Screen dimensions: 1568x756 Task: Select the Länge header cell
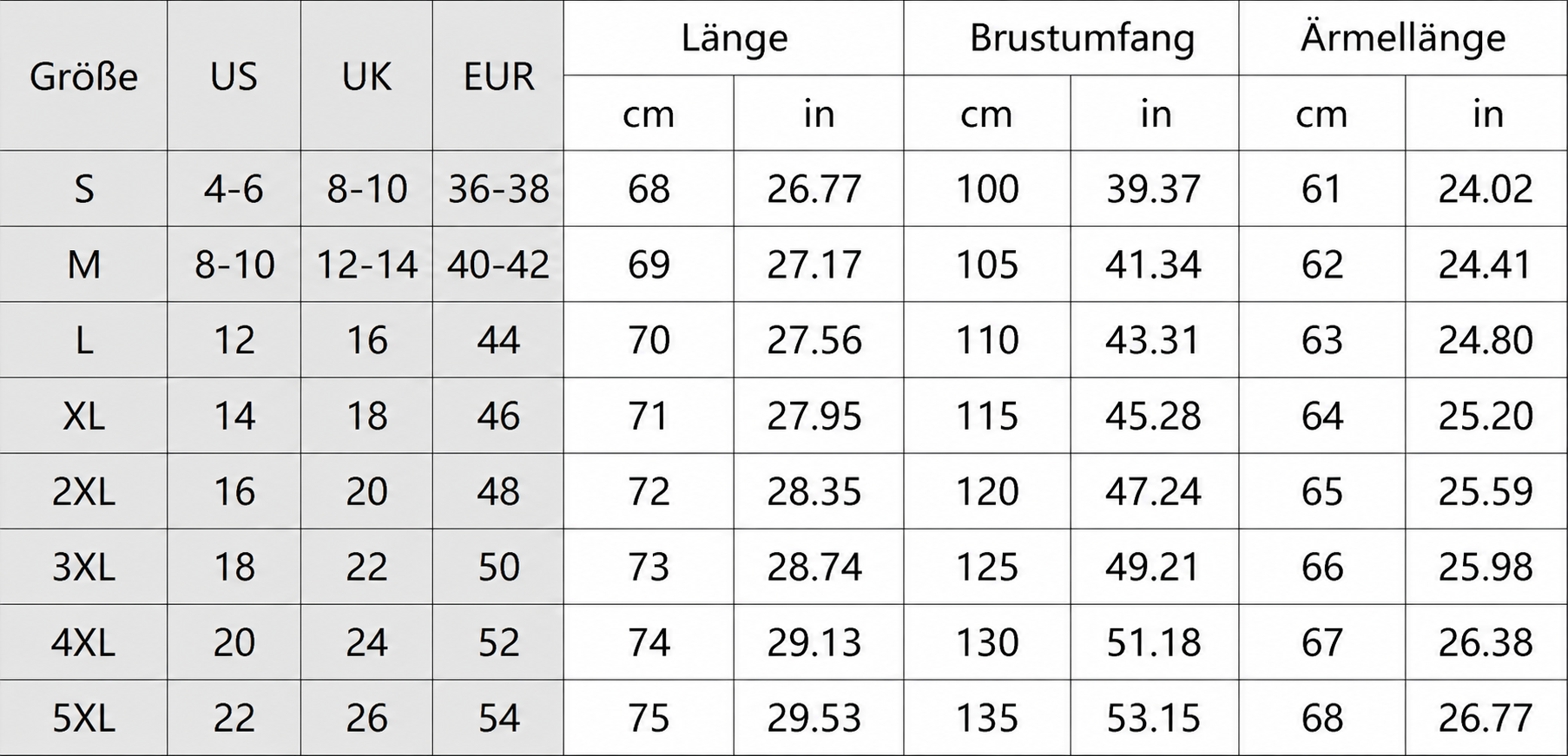(734, 37)
